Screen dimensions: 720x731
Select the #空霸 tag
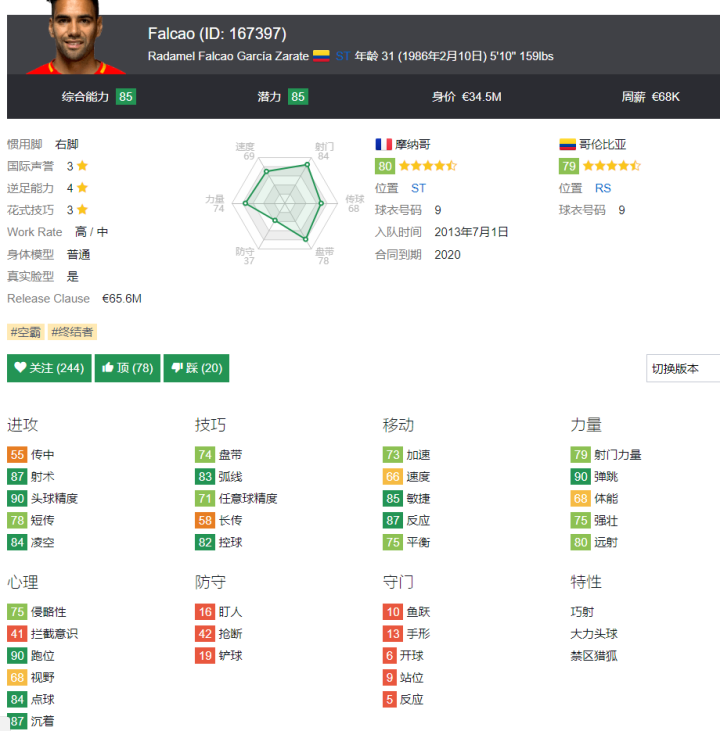click(25, 332)
